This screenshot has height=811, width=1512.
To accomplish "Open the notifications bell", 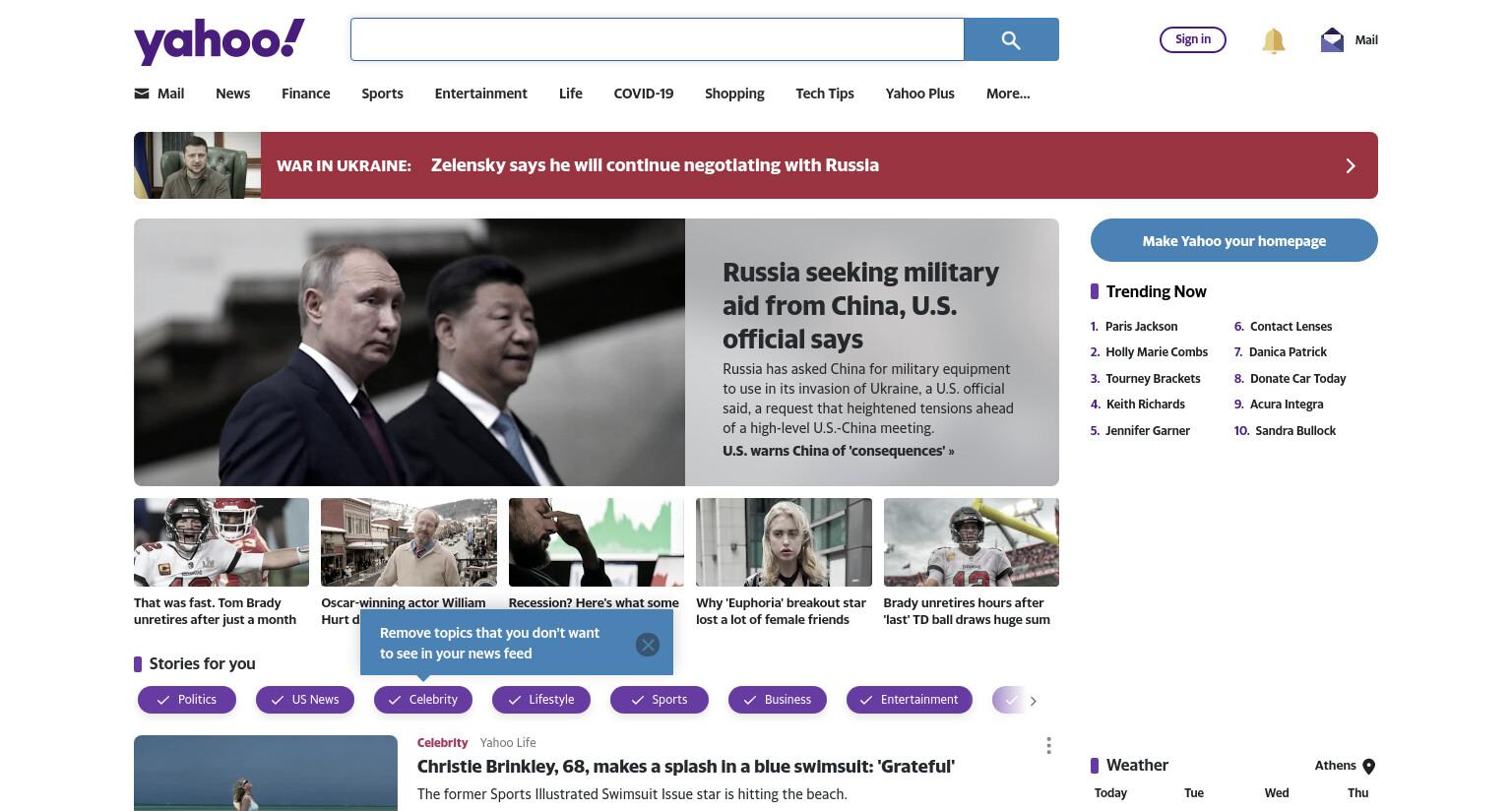I will (1273, 40).
